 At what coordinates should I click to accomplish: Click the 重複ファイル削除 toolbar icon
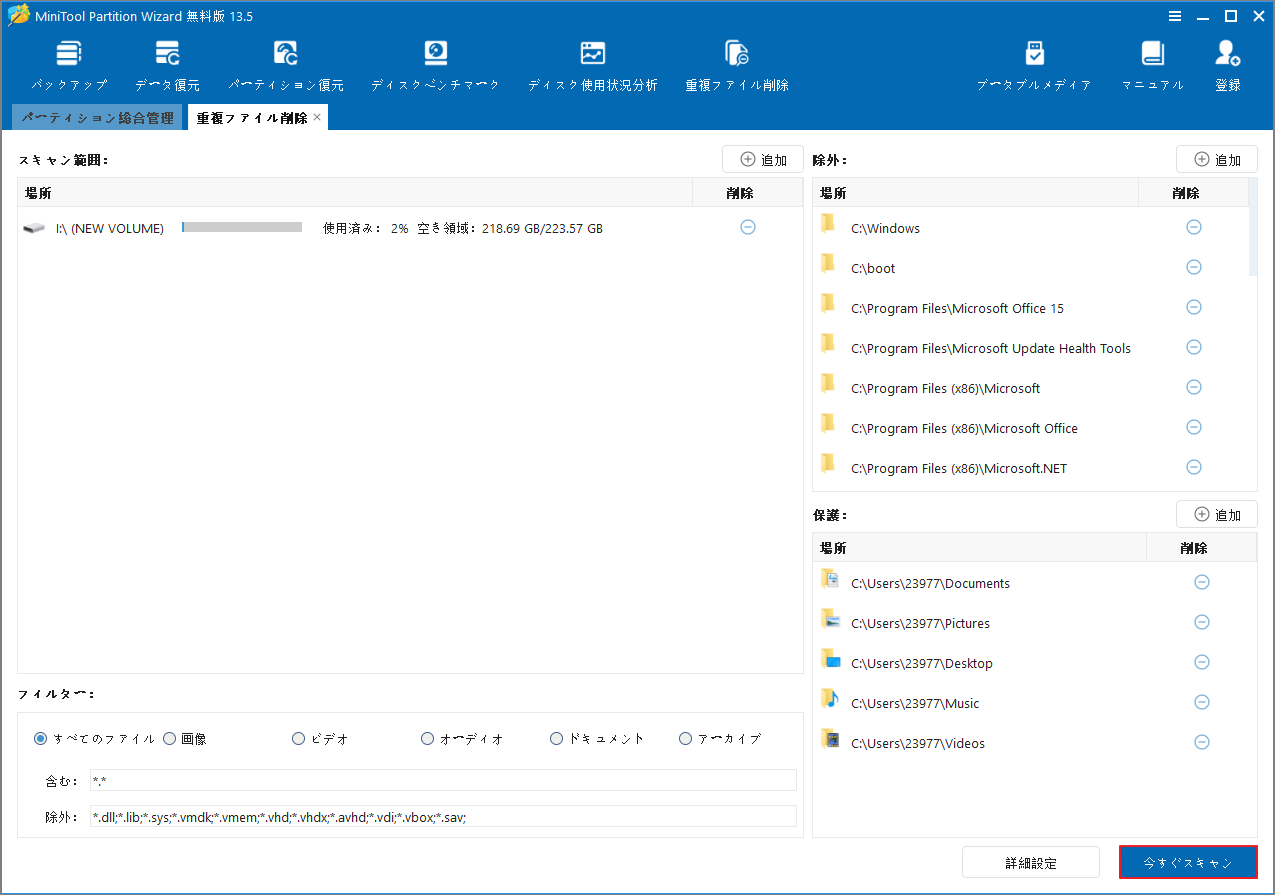pos(736,62)
